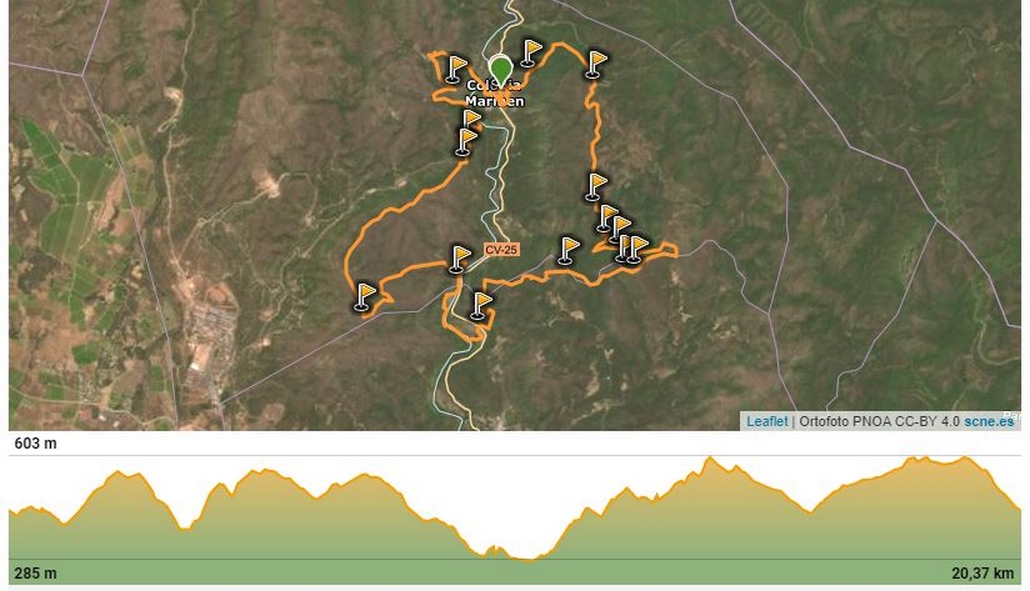Click the lowest valley point of elevation profile

[x=528, y=559]
